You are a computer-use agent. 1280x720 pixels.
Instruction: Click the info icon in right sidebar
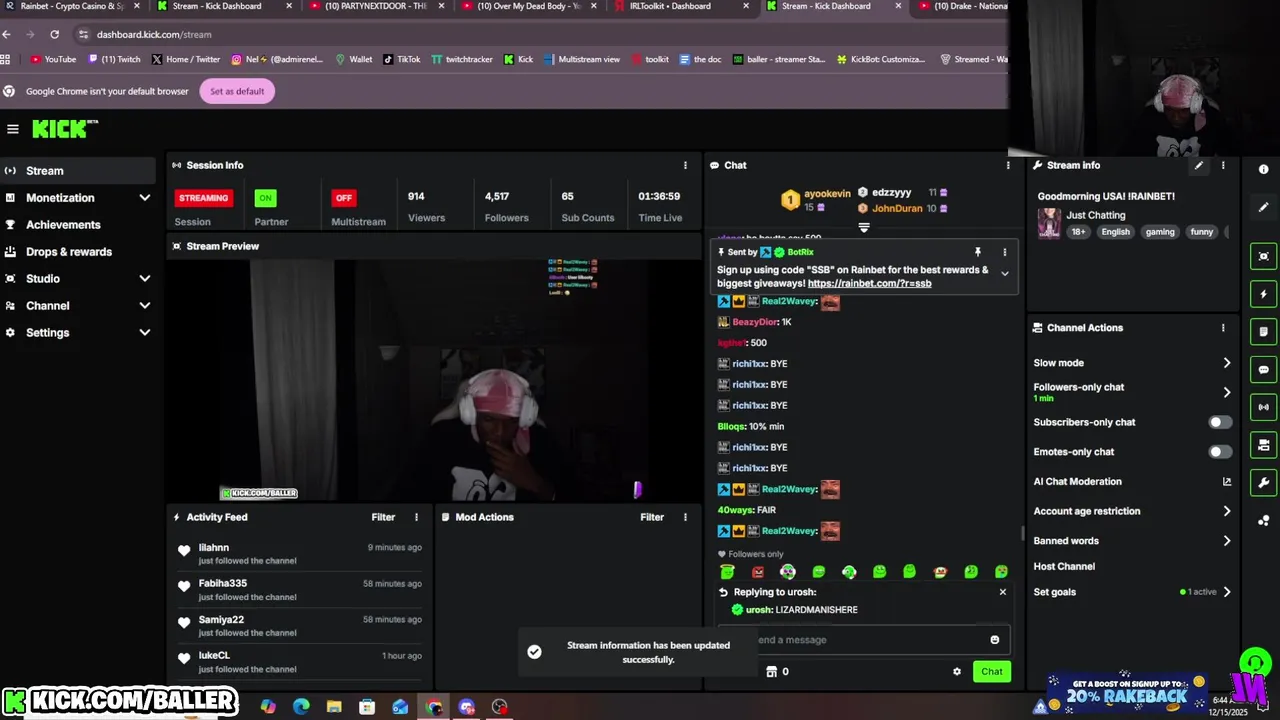coord(1263,169)
